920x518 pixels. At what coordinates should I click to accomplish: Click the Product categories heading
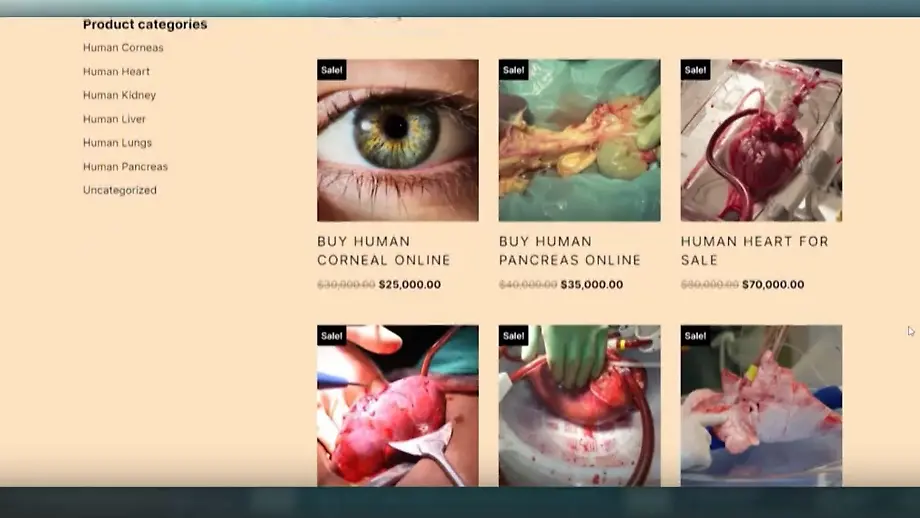tap(145, 25)
